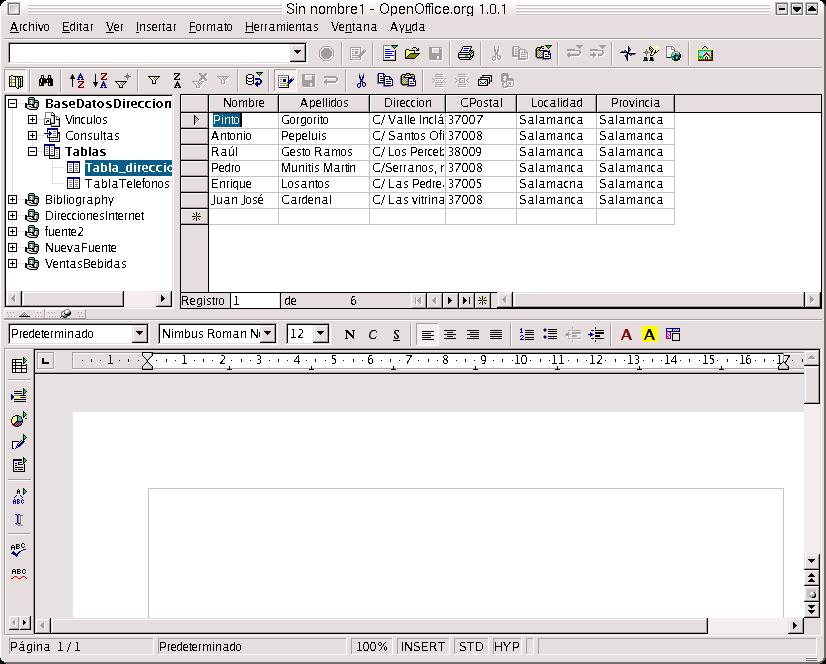Toggle Bold formatting button
826x664 pixels.
coord(349,335)
